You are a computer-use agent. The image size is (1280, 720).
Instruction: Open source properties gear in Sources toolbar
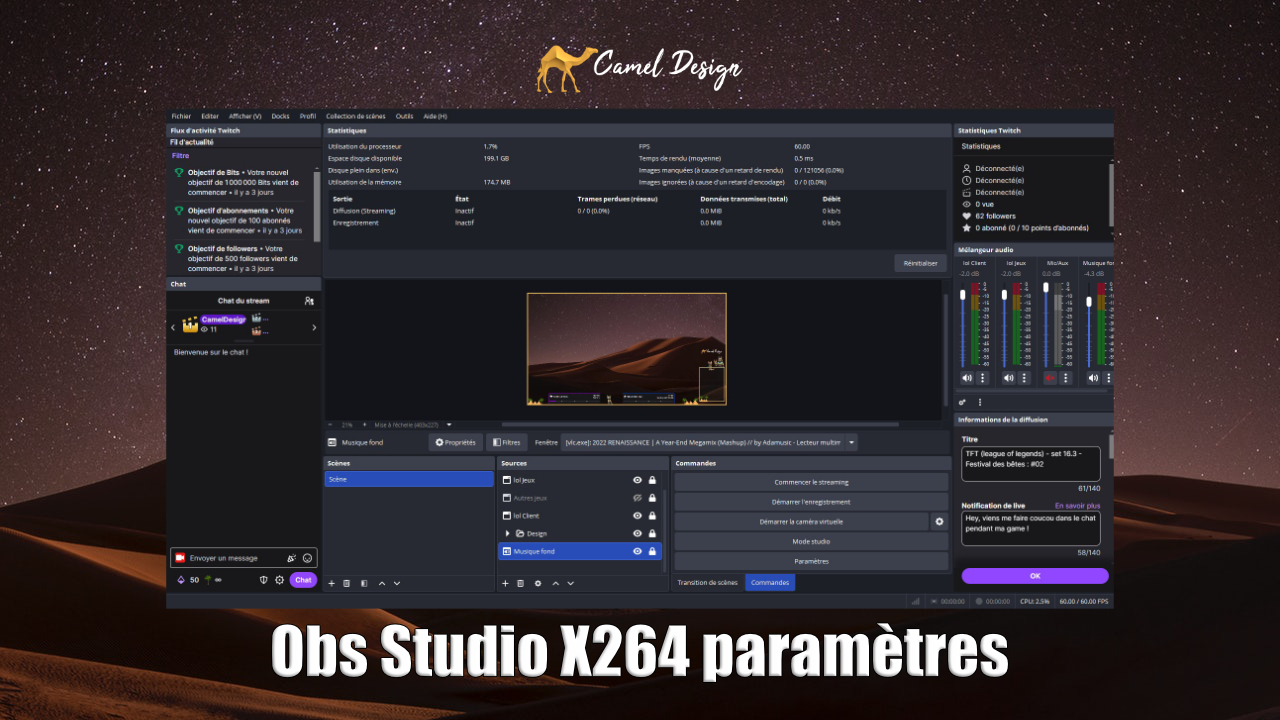pos(538,583)
